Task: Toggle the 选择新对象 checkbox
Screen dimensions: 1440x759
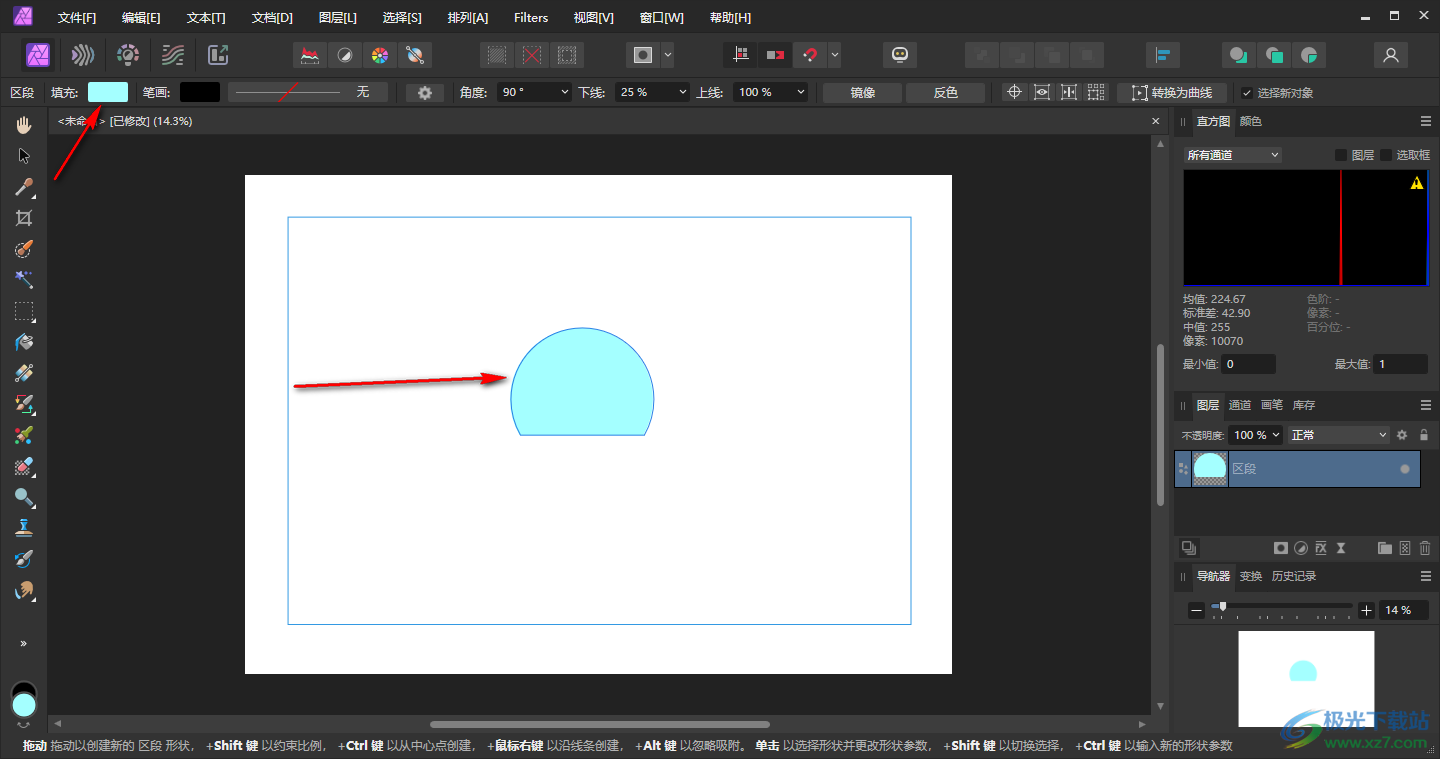Action: pyautogui.click(x=1247, y=93)
